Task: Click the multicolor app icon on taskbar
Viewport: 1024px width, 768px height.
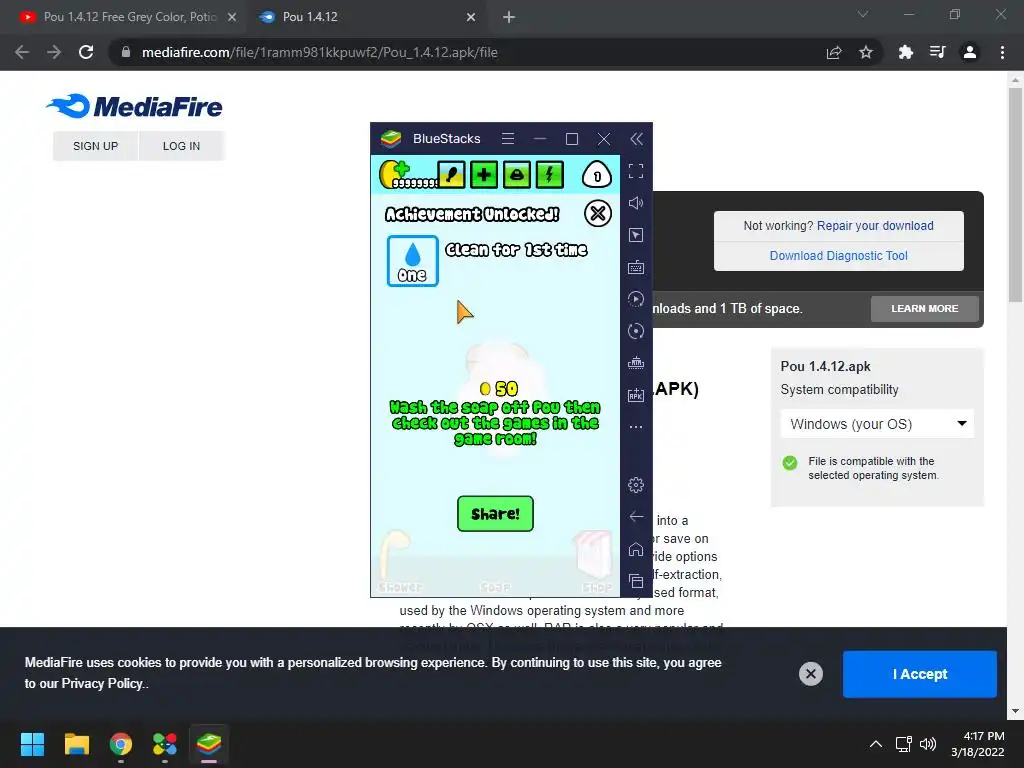Action: tap(165, 744)
